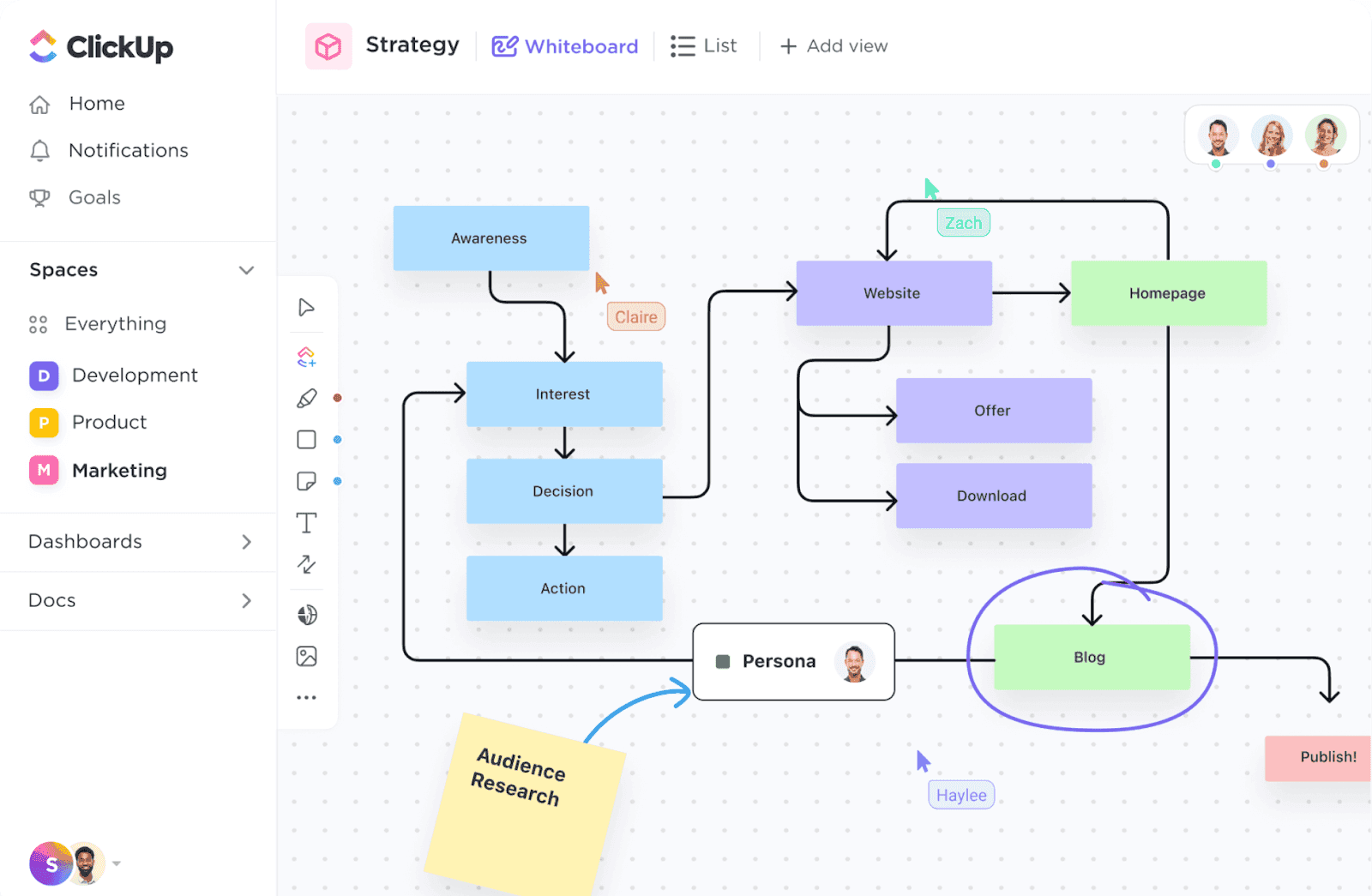Screen dimensions: 1372x896
Task: Collapse the Spaces section
Action: (x=246, y=269)
